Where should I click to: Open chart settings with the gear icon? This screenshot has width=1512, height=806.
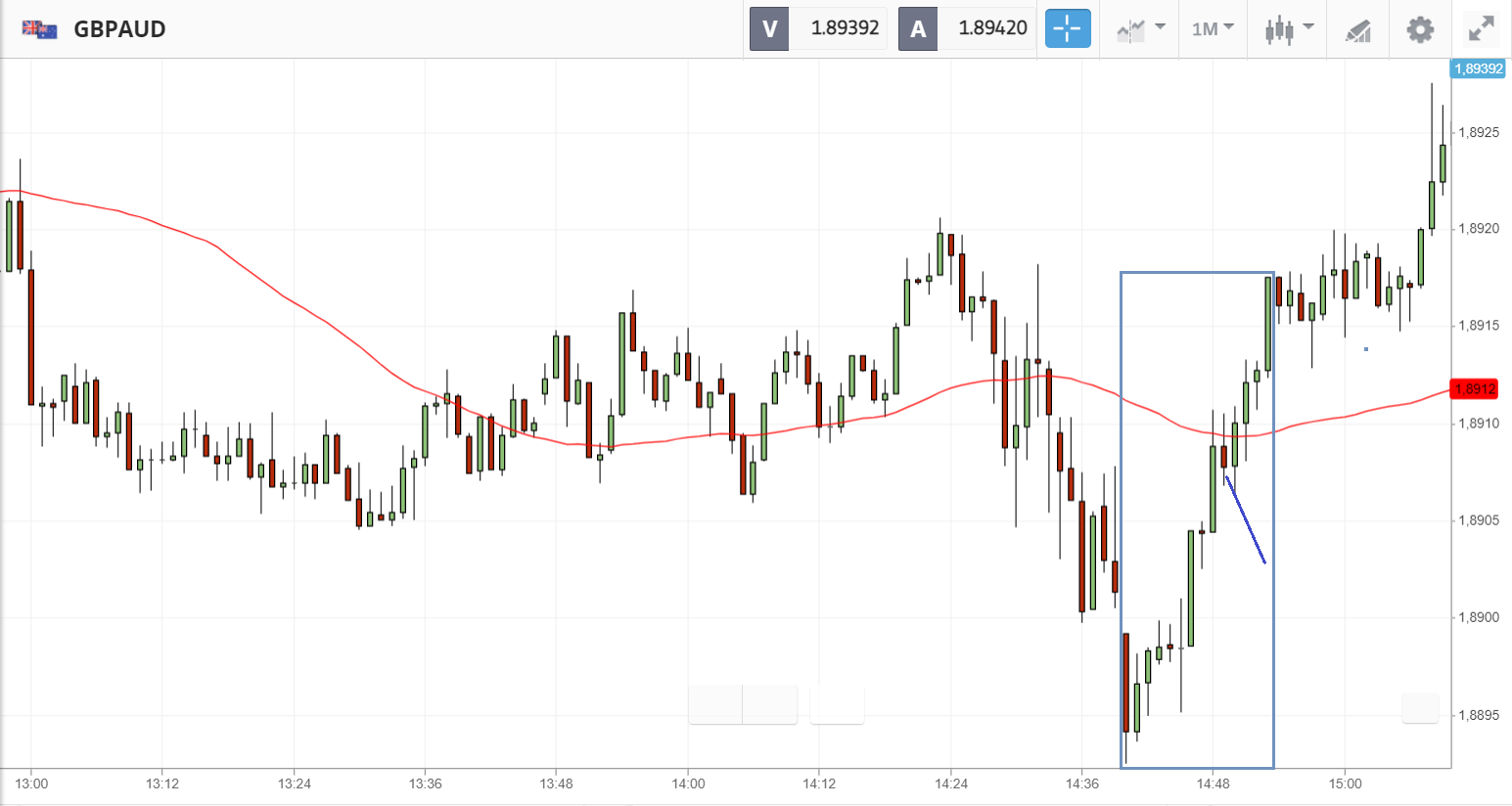[x=1420, y=28]
